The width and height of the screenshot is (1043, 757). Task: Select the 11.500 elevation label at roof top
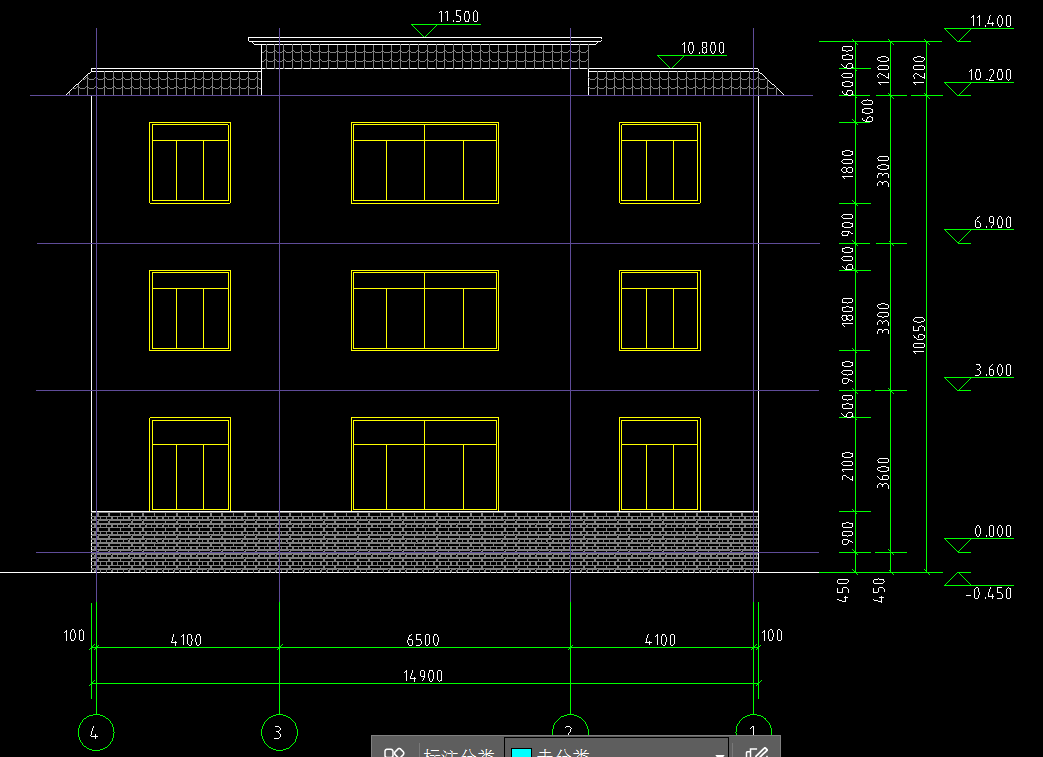[x=458, y=17]
